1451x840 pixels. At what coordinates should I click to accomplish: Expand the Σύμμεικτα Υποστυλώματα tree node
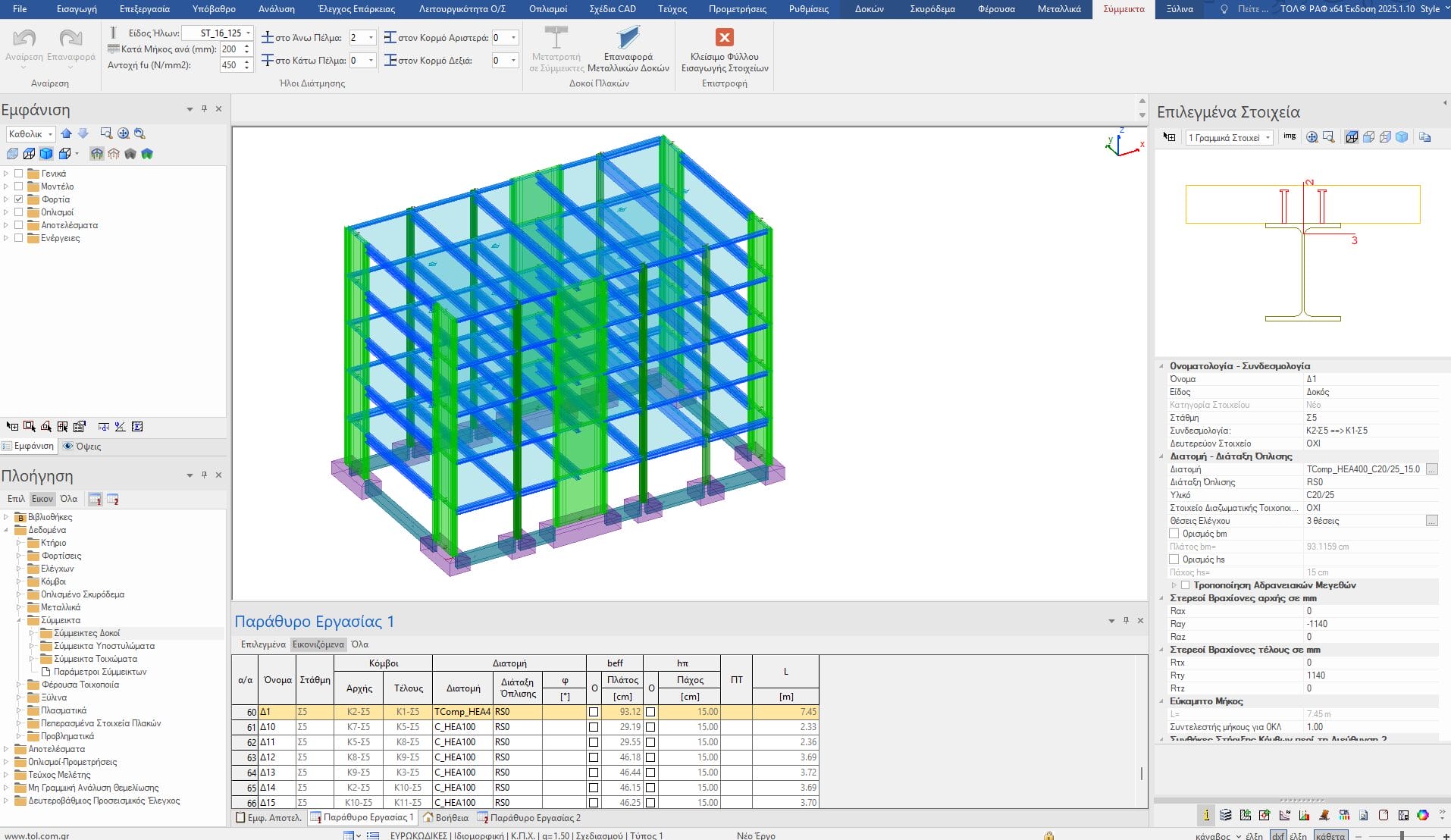(x=32, y=646)
